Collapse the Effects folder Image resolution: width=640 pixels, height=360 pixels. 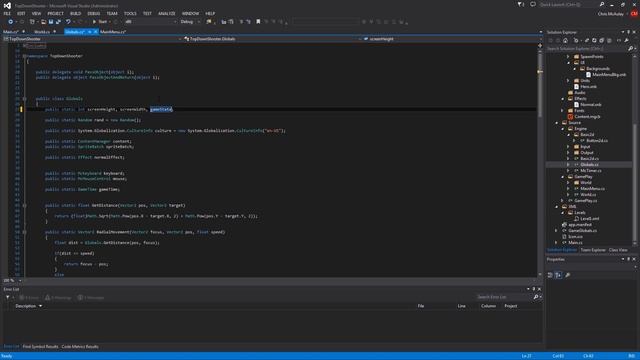(562, 99)
